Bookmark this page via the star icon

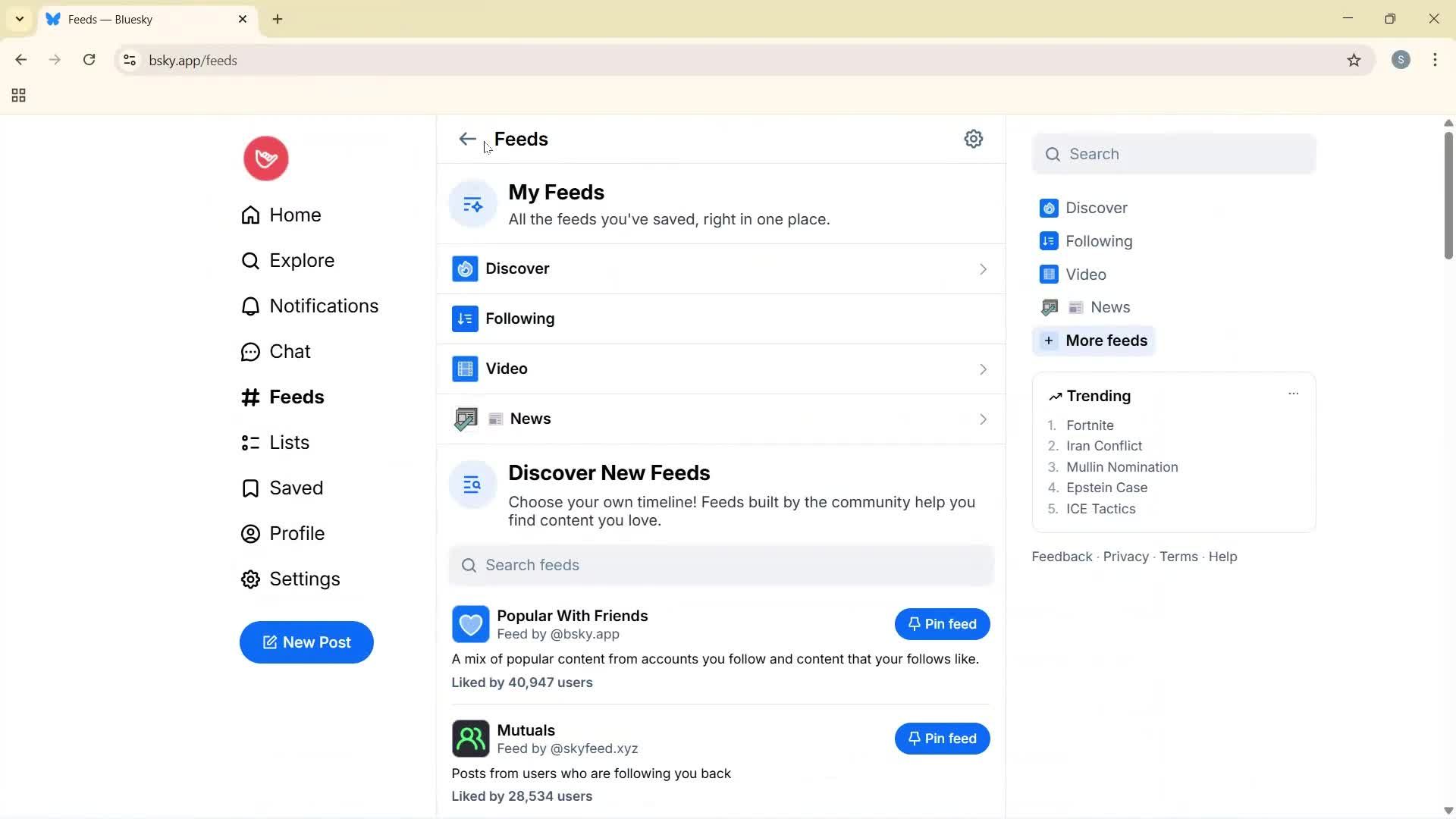pos(1354,60)
